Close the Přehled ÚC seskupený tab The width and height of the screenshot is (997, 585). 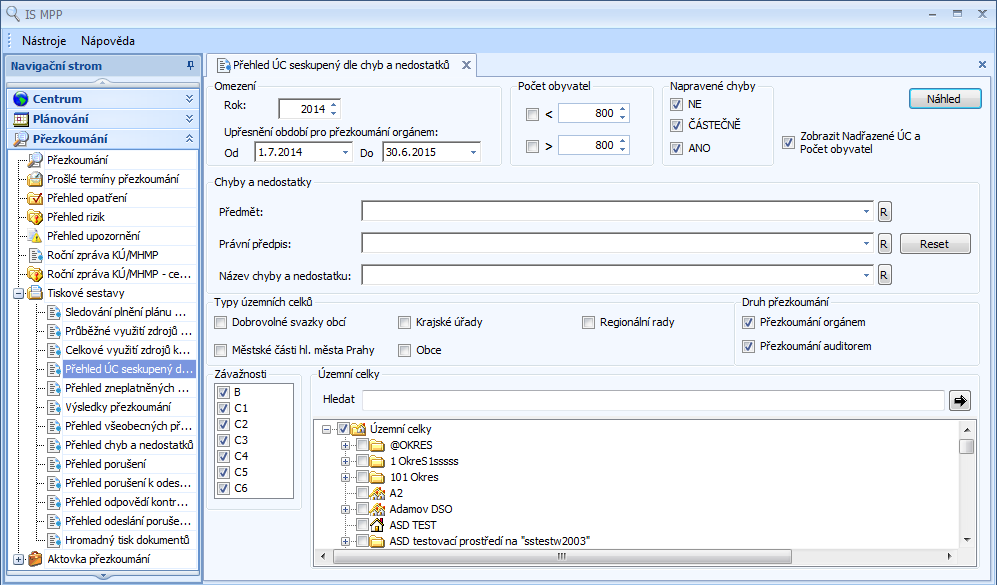coord(466,65)
